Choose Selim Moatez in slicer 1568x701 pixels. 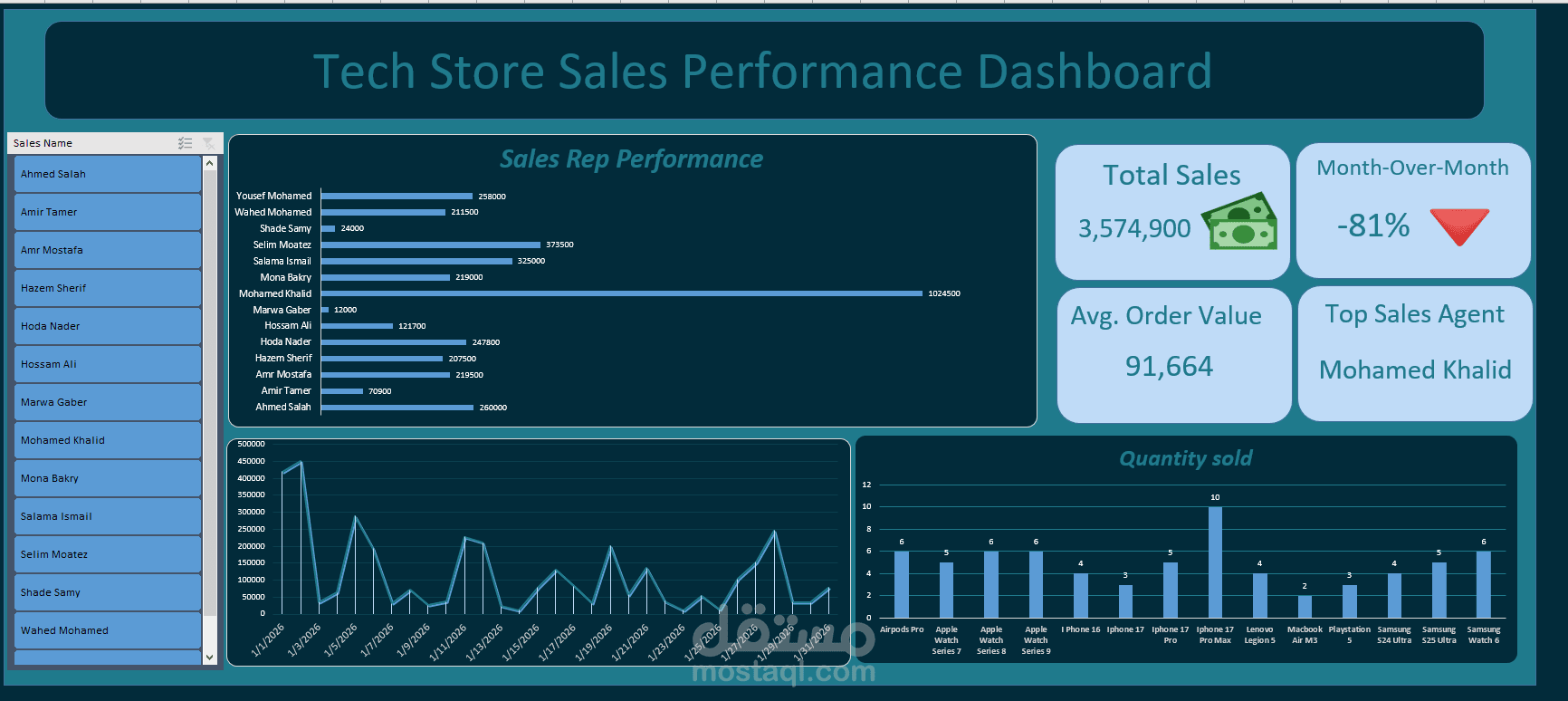108,554
